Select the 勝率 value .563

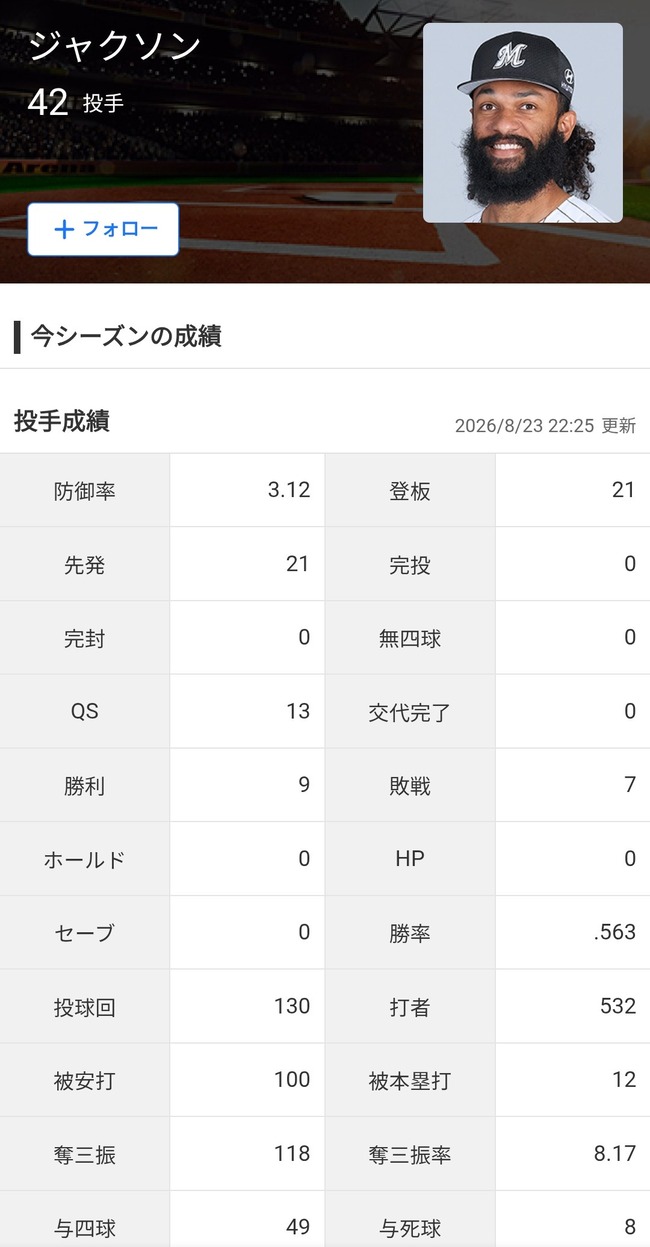coord(614,932)
